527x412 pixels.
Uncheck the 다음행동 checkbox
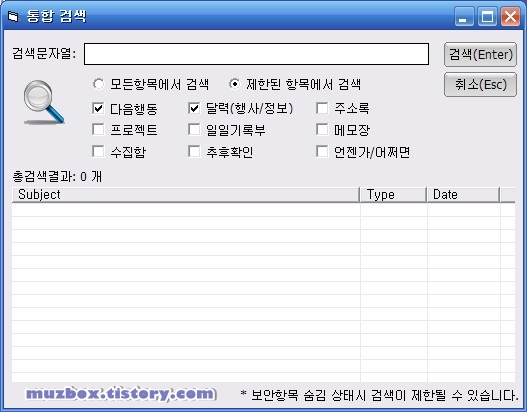(98, 108)
